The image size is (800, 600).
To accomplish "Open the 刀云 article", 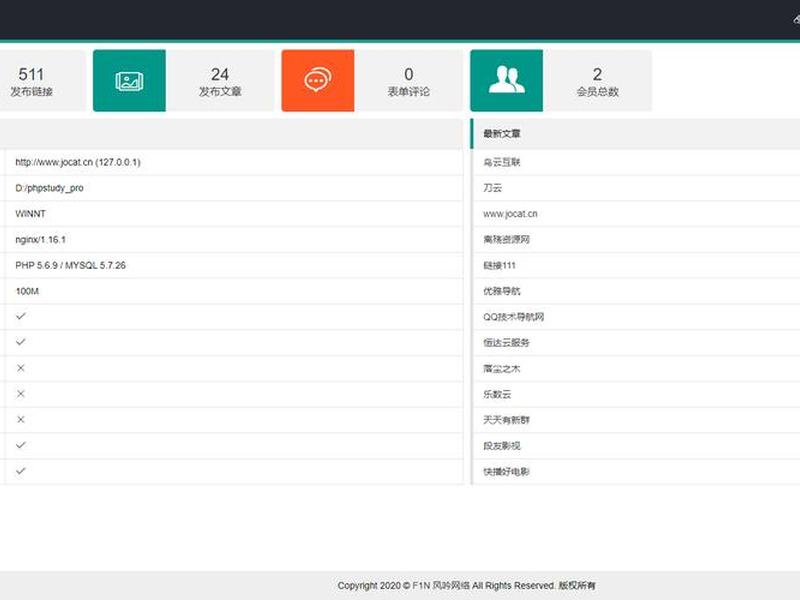I will [493, 188].
